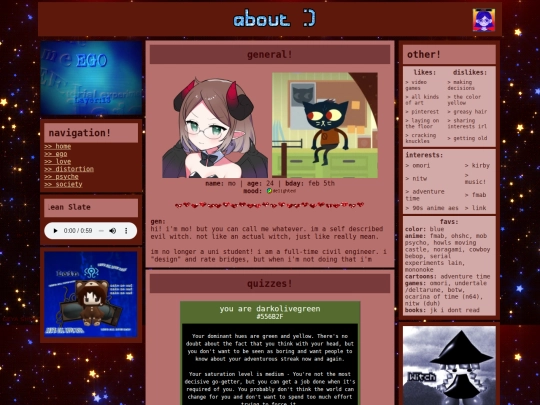Viewport: 540px width, 405px height.
Task: Open the love navigation link
Action: coord(58,162)
